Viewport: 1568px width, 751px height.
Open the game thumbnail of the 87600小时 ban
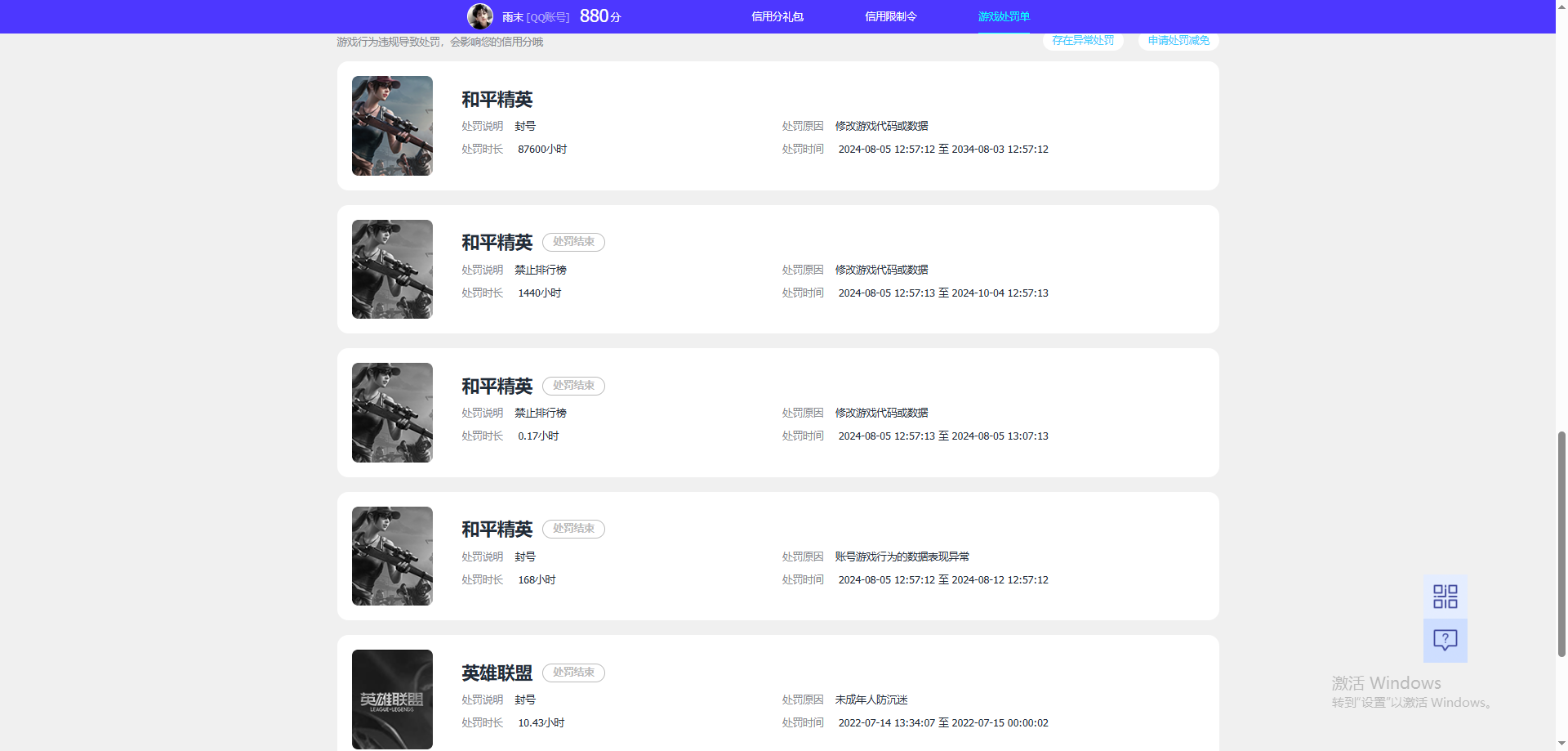(x=392, y=126)
